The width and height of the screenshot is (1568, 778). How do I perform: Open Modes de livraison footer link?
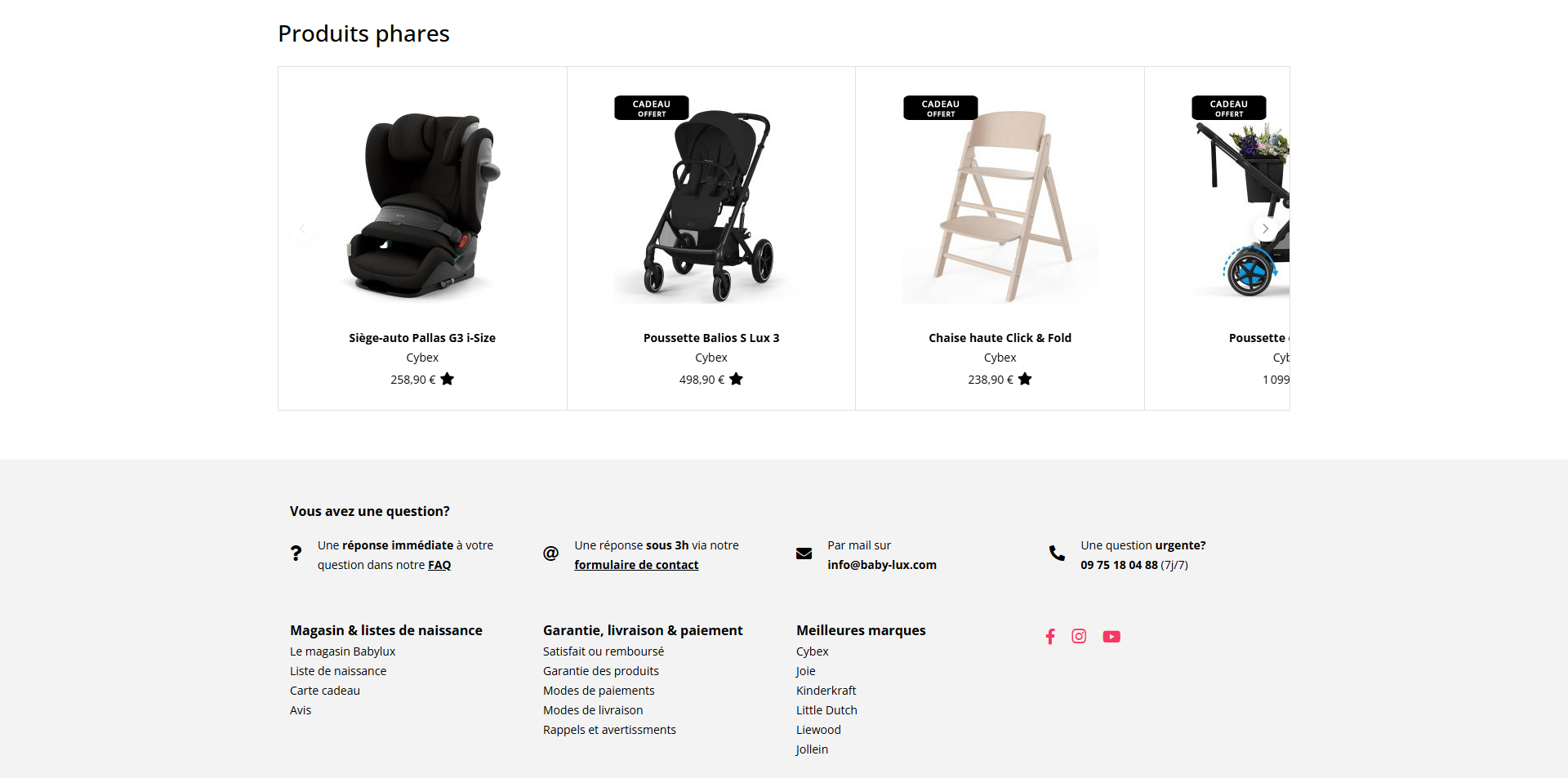click(x=593, y=710)
